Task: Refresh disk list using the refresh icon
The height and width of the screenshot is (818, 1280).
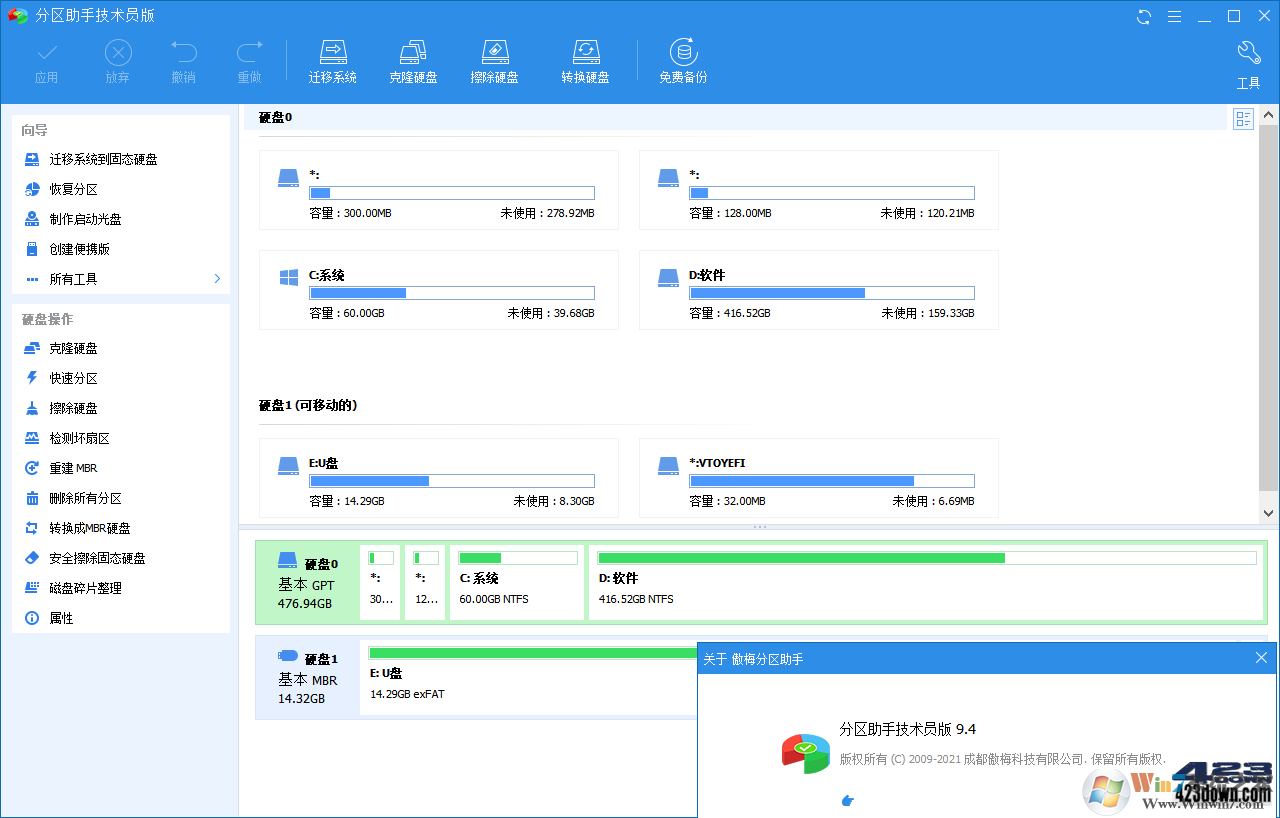Action: pyautogui.click(x=1143, y=16)
